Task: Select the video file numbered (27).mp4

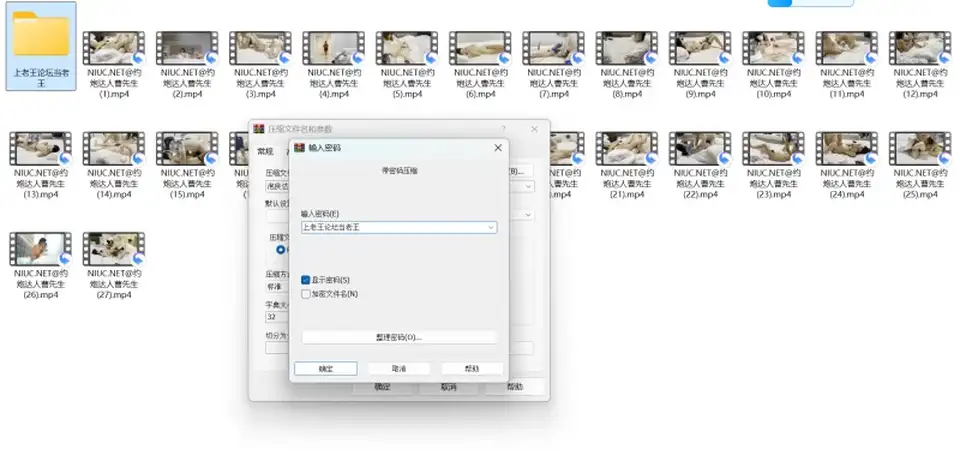Action: (x=114, y=266)
